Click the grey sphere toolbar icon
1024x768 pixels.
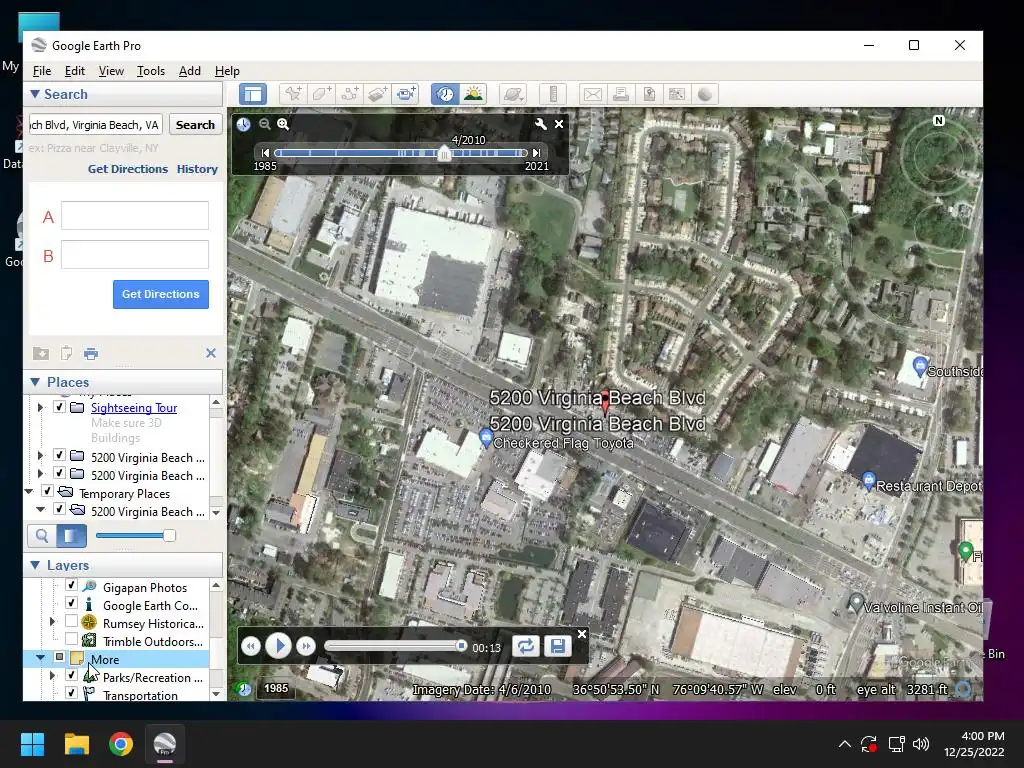click(705, 94)
